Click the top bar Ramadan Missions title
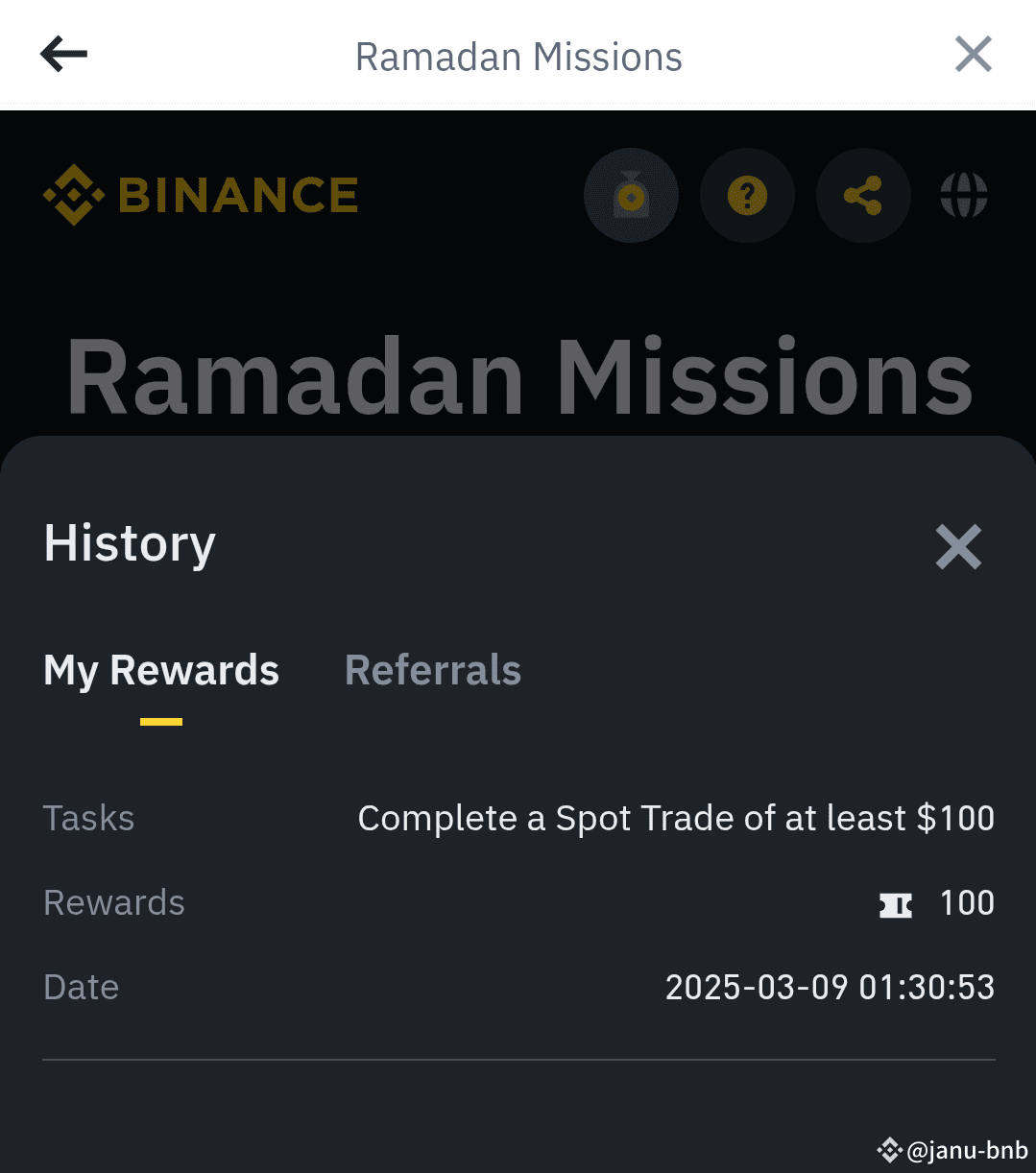This screenshot has width=1036, height=1173. click(518, 57)
